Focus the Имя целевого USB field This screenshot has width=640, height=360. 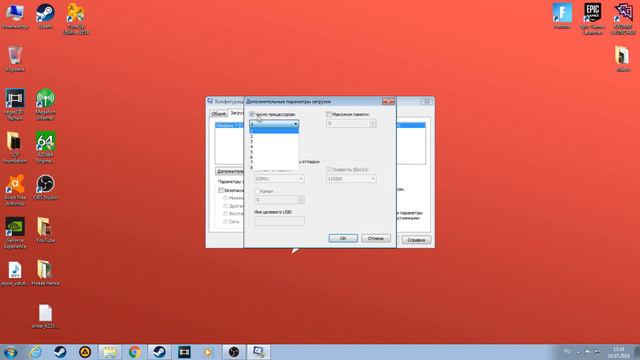tap(279, 221)
